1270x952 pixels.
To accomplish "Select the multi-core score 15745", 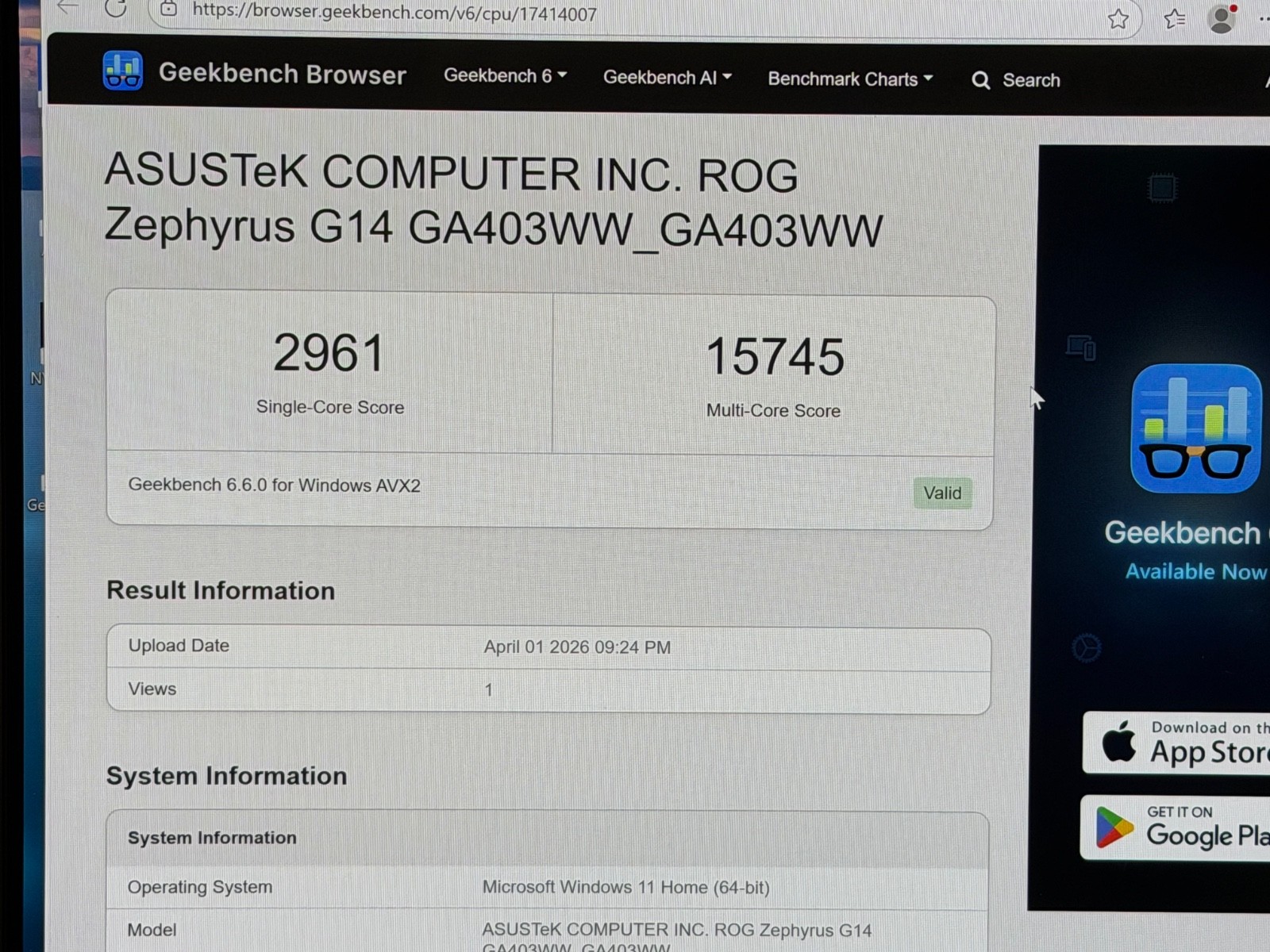I will click(775, 356).
